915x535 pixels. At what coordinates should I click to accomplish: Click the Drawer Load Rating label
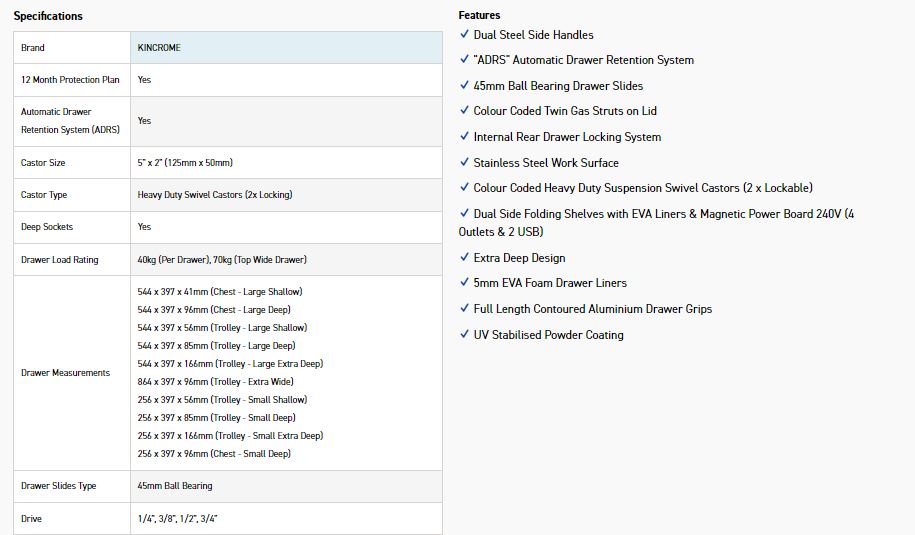[x=60, y=260]
